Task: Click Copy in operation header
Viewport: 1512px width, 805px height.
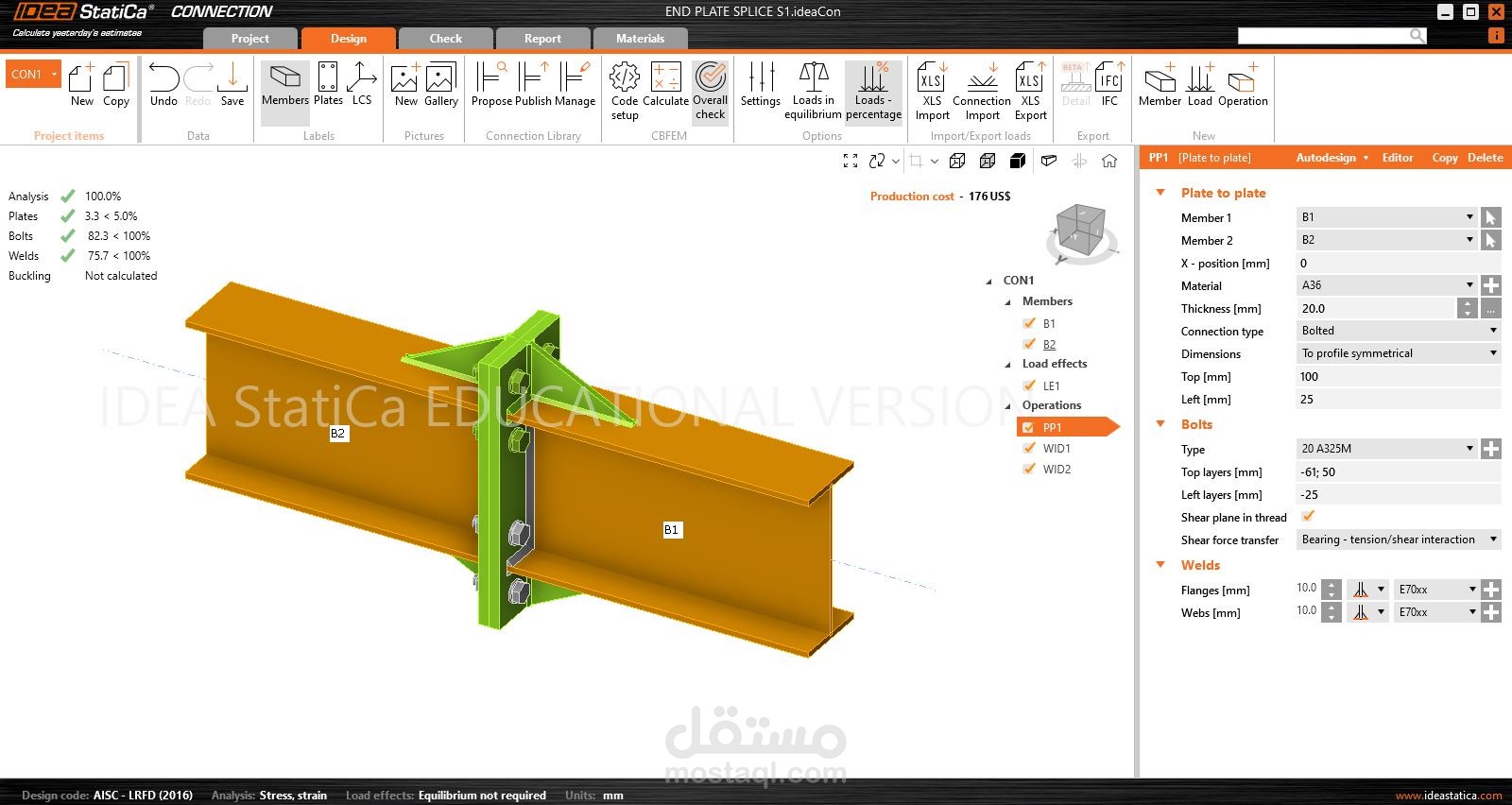Action: tap(1445, 158)
